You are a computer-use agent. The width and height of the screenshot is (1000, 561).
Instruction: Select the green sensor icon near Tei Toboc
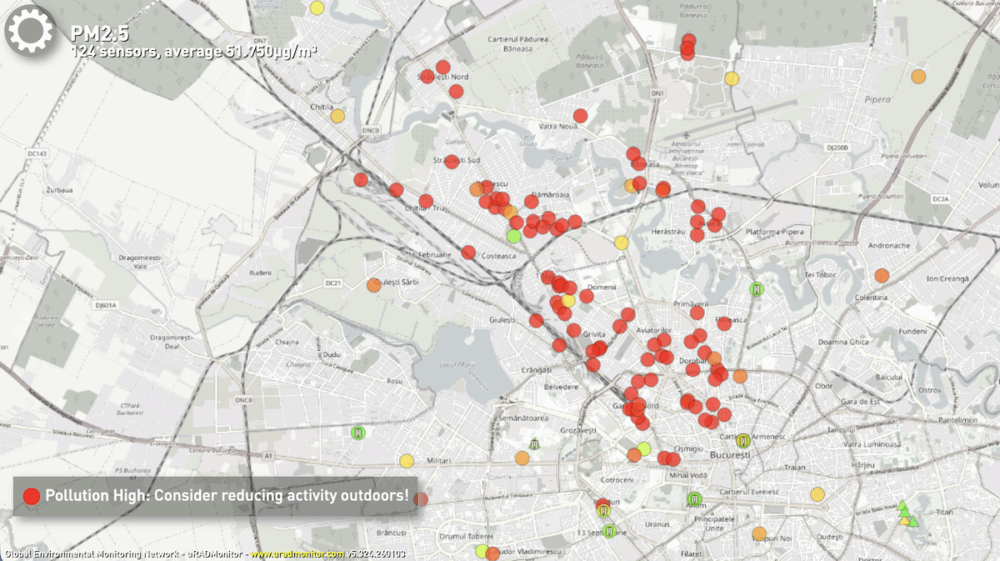coord(758,289)
